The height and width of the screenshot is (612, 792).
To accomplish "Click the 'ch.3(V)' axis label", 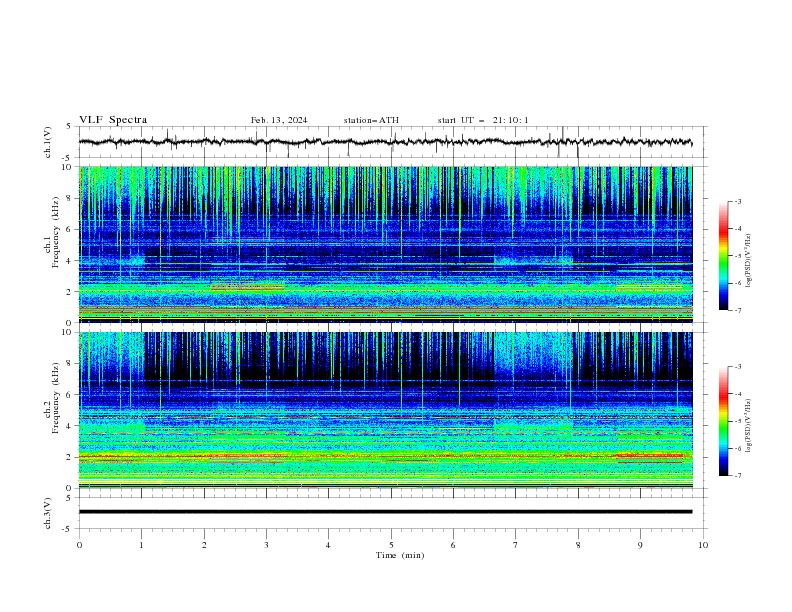I will [47, 514].
